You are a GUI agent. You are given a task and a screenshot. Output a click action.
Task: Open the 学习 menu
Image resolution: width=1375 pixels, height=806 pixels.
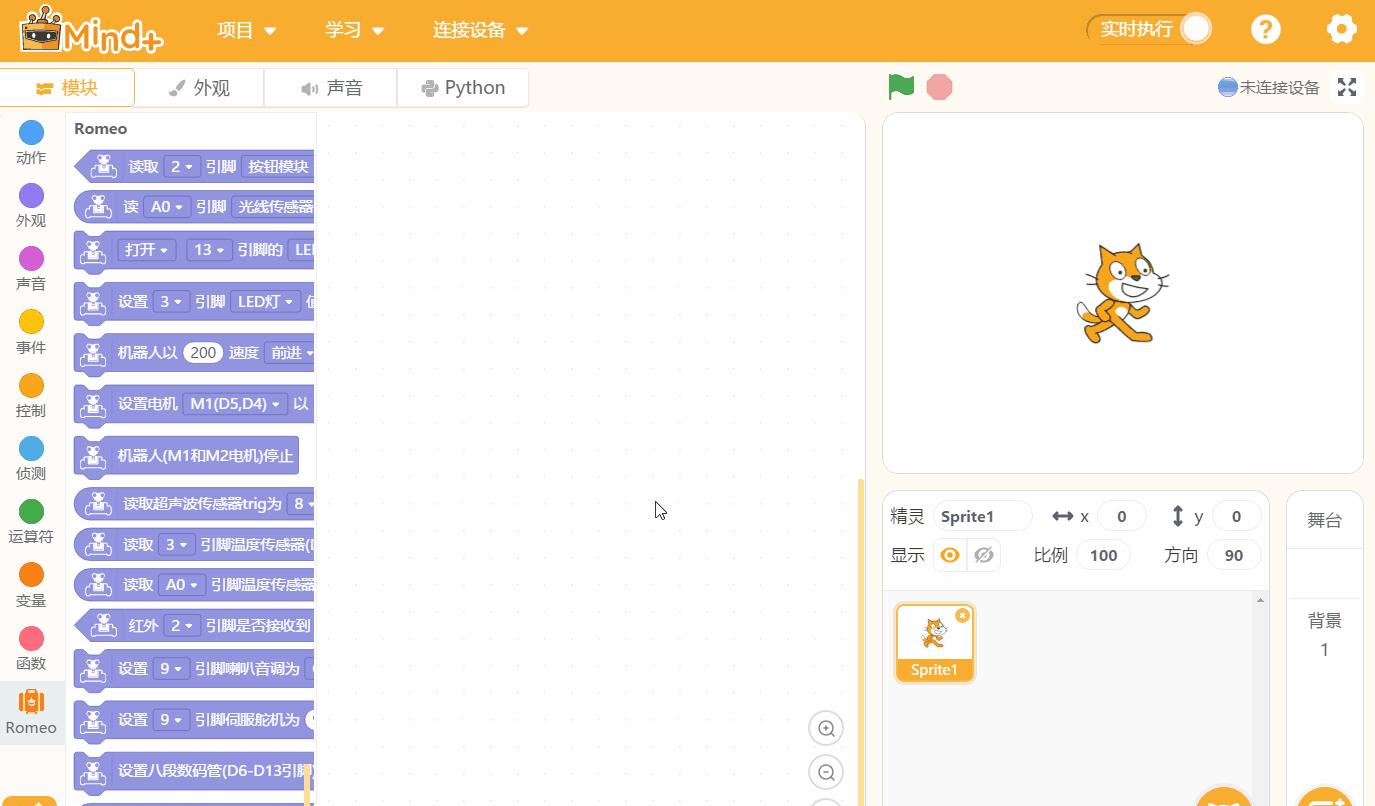pos(354,30)
